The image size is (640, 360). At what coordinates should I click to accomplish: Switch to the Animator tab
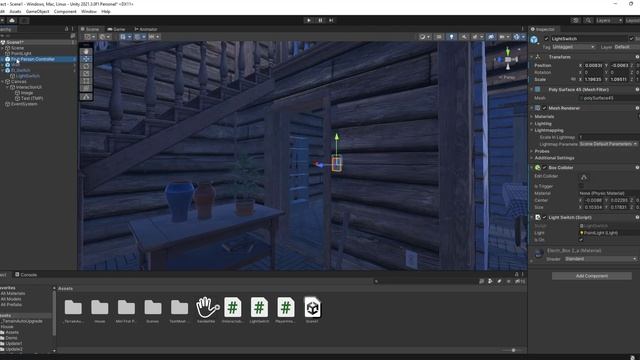(x=146, y=29)
